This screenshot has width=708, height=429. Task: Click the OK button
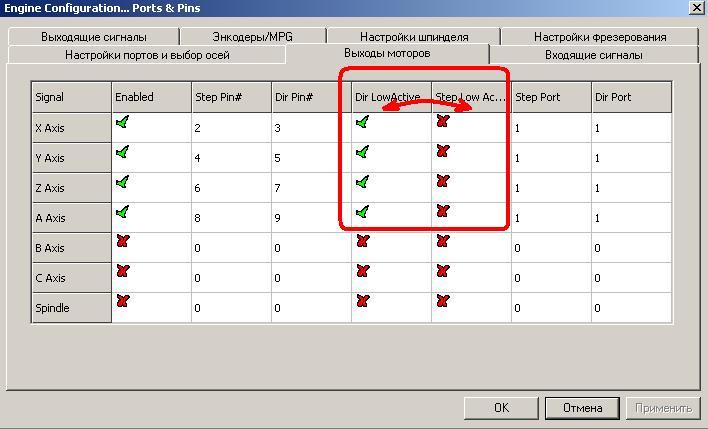[x=501, y=408]
